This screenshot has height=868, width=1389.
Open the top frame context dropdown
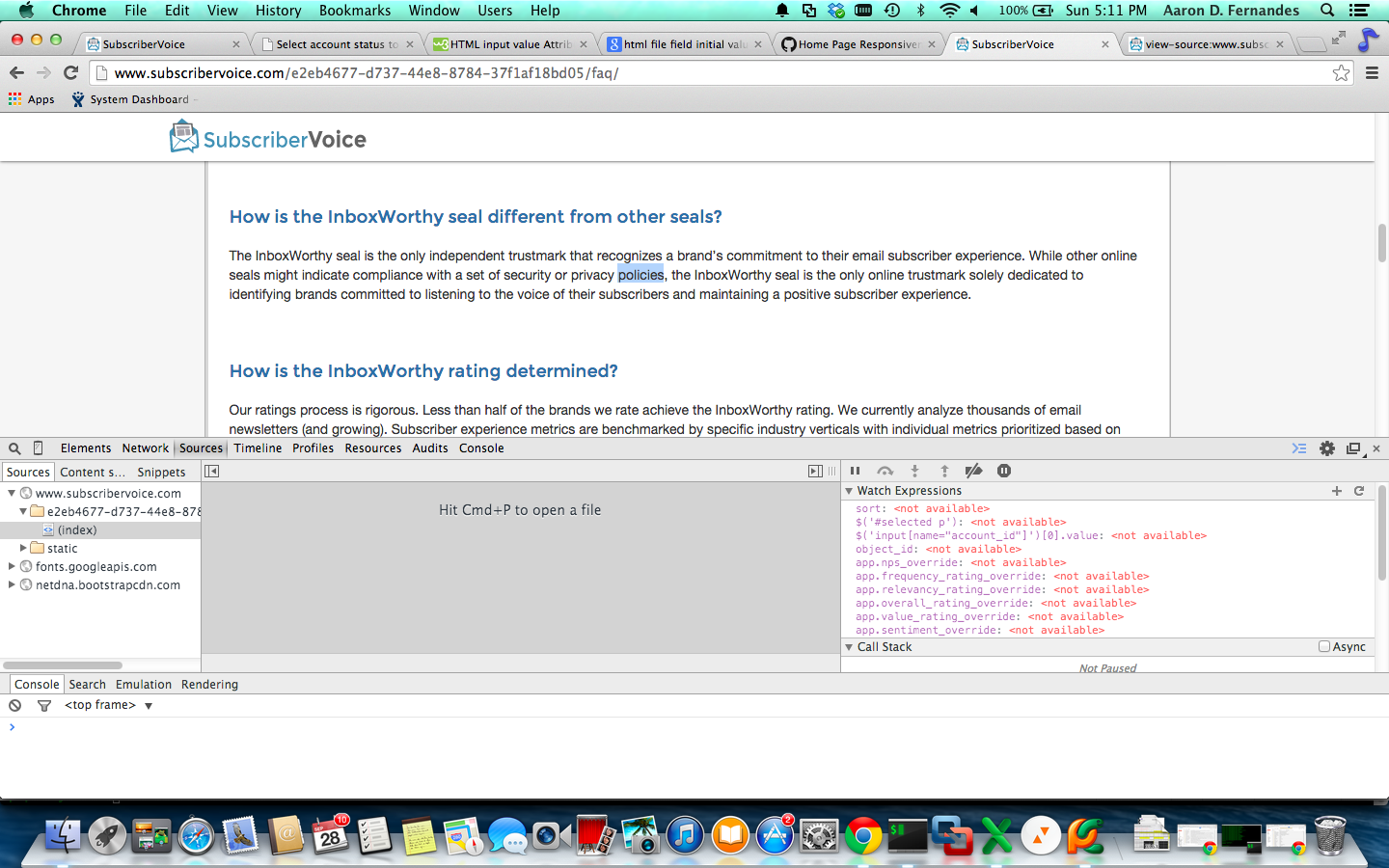point(108,706)
